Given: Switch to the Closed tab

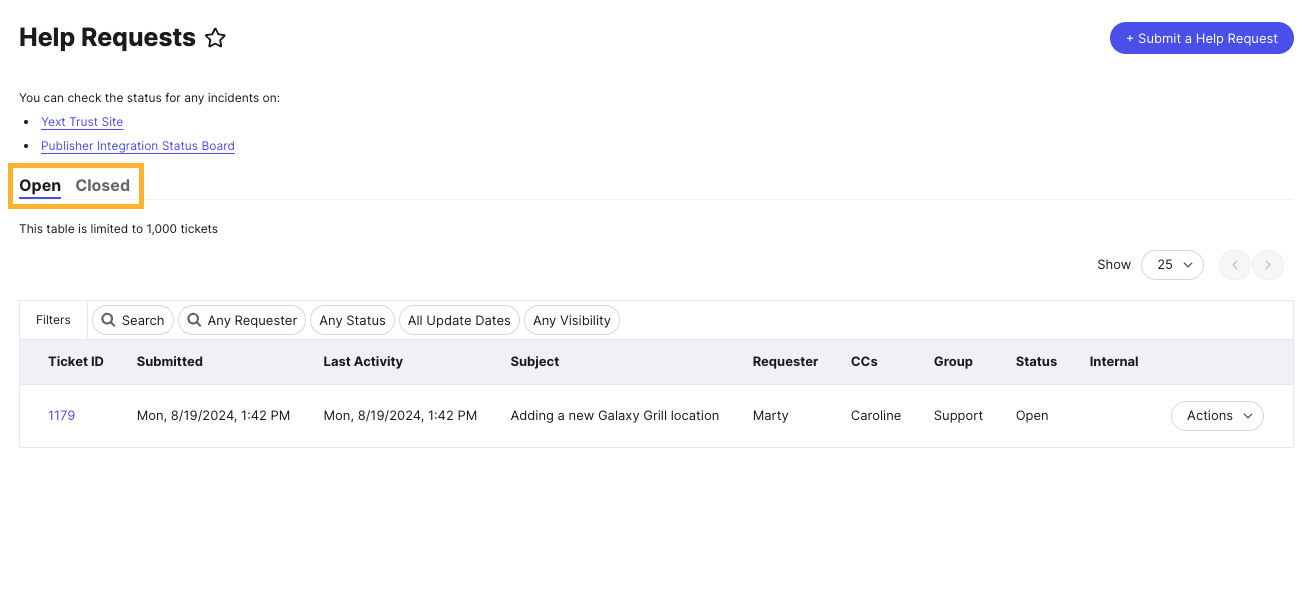Looking at the screenshot, I should coord(102,186).
